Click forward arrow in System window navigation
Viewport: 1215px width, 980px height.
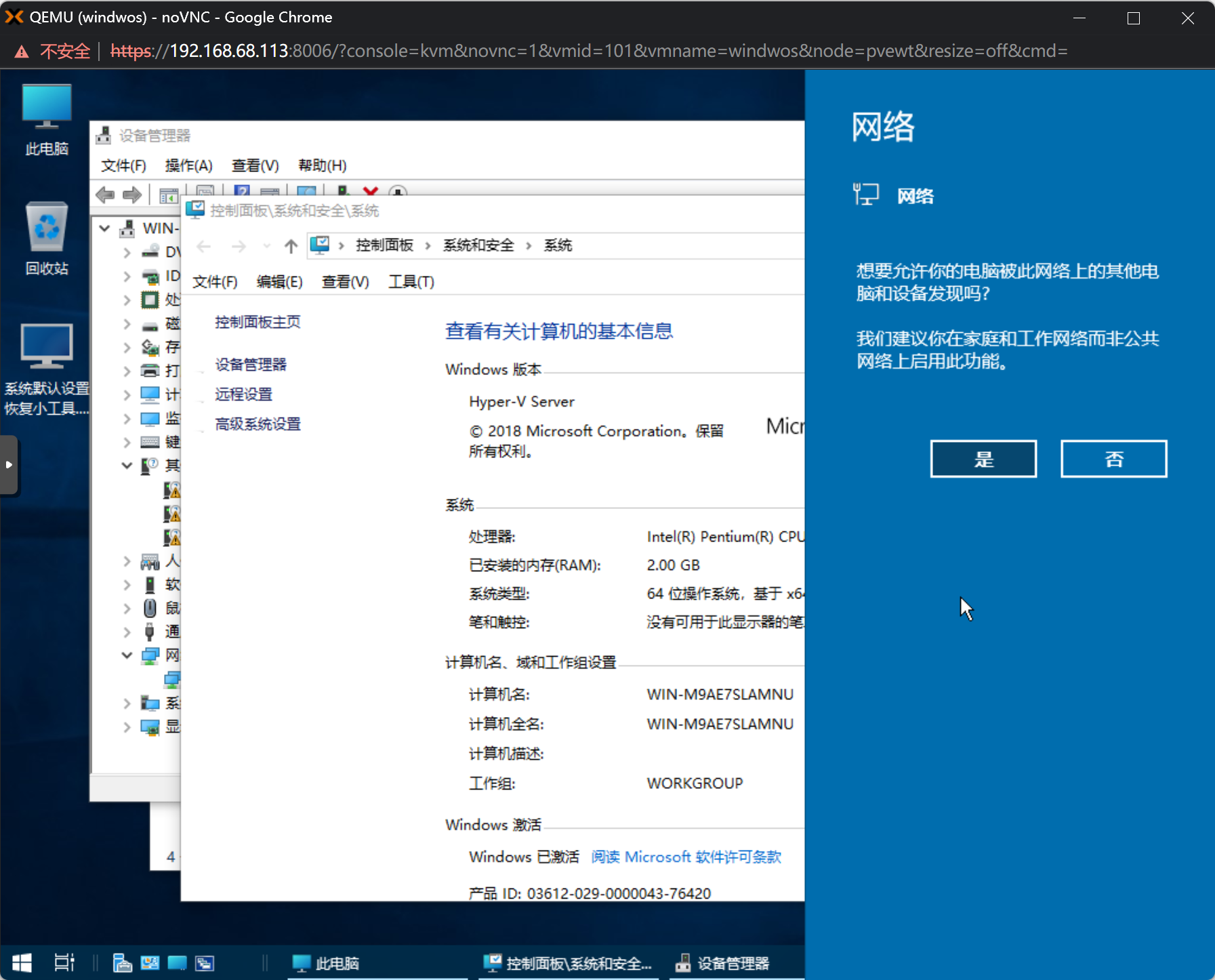pos(239,246)
